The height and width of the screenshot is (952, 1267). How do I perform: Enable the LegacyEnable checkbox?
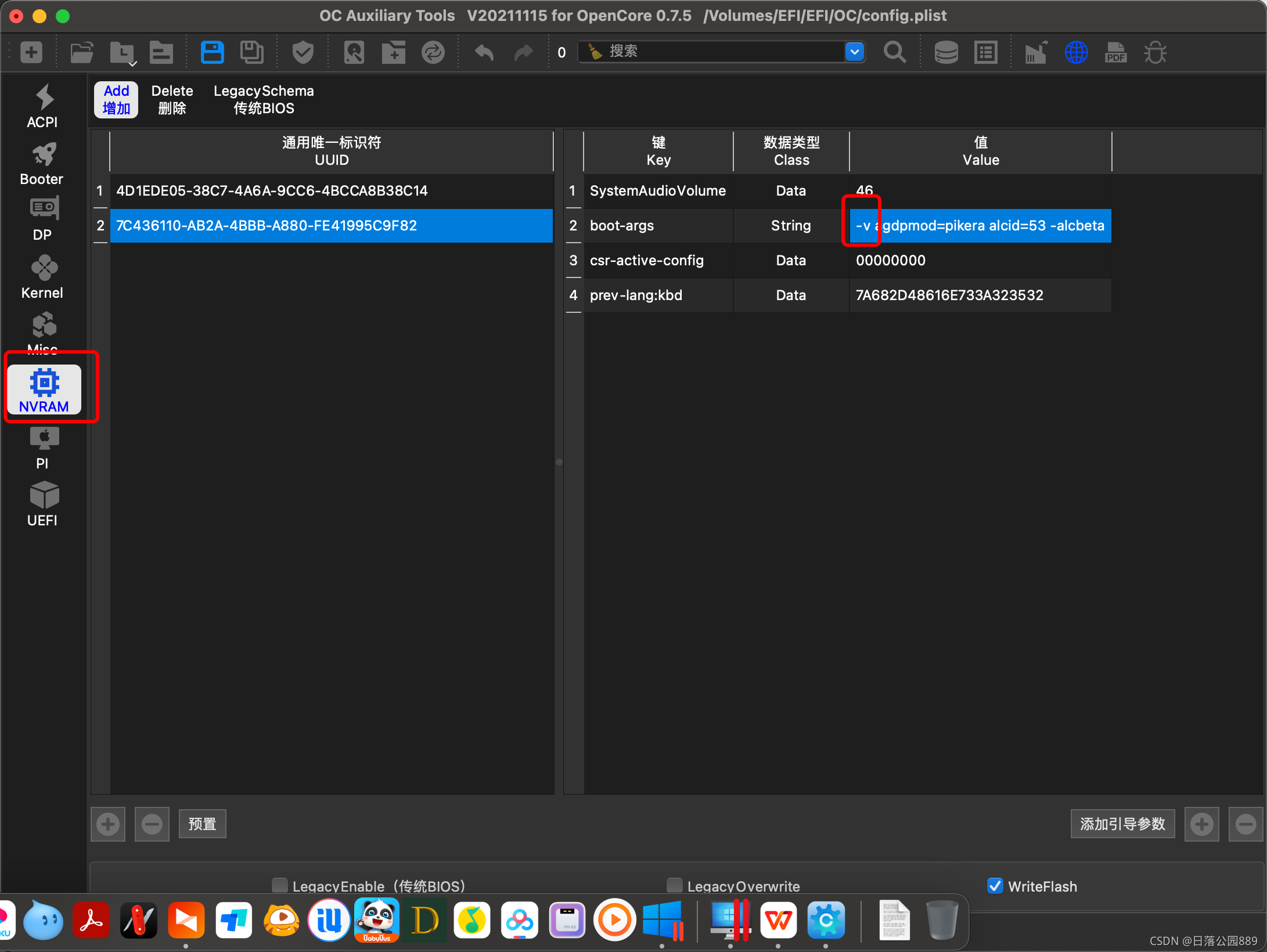(280, 885)
